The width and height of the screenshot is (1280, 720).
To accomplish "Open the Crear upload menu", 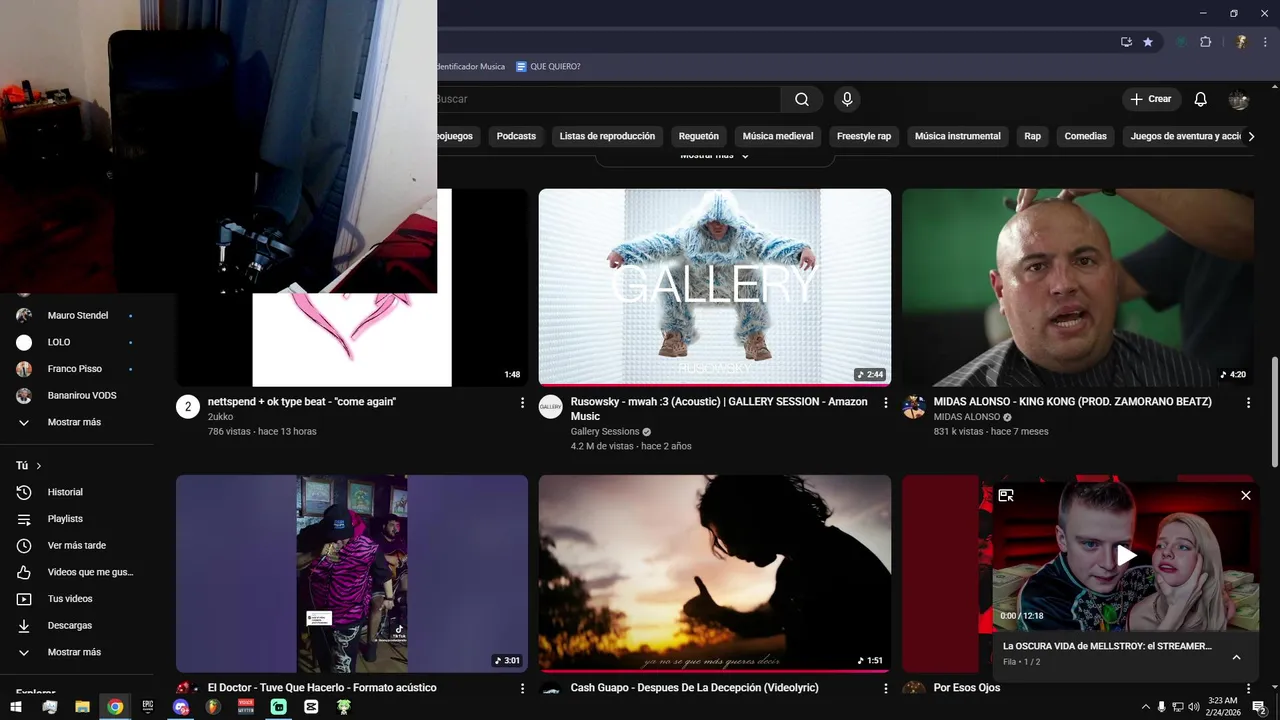I will (1151, 99).
